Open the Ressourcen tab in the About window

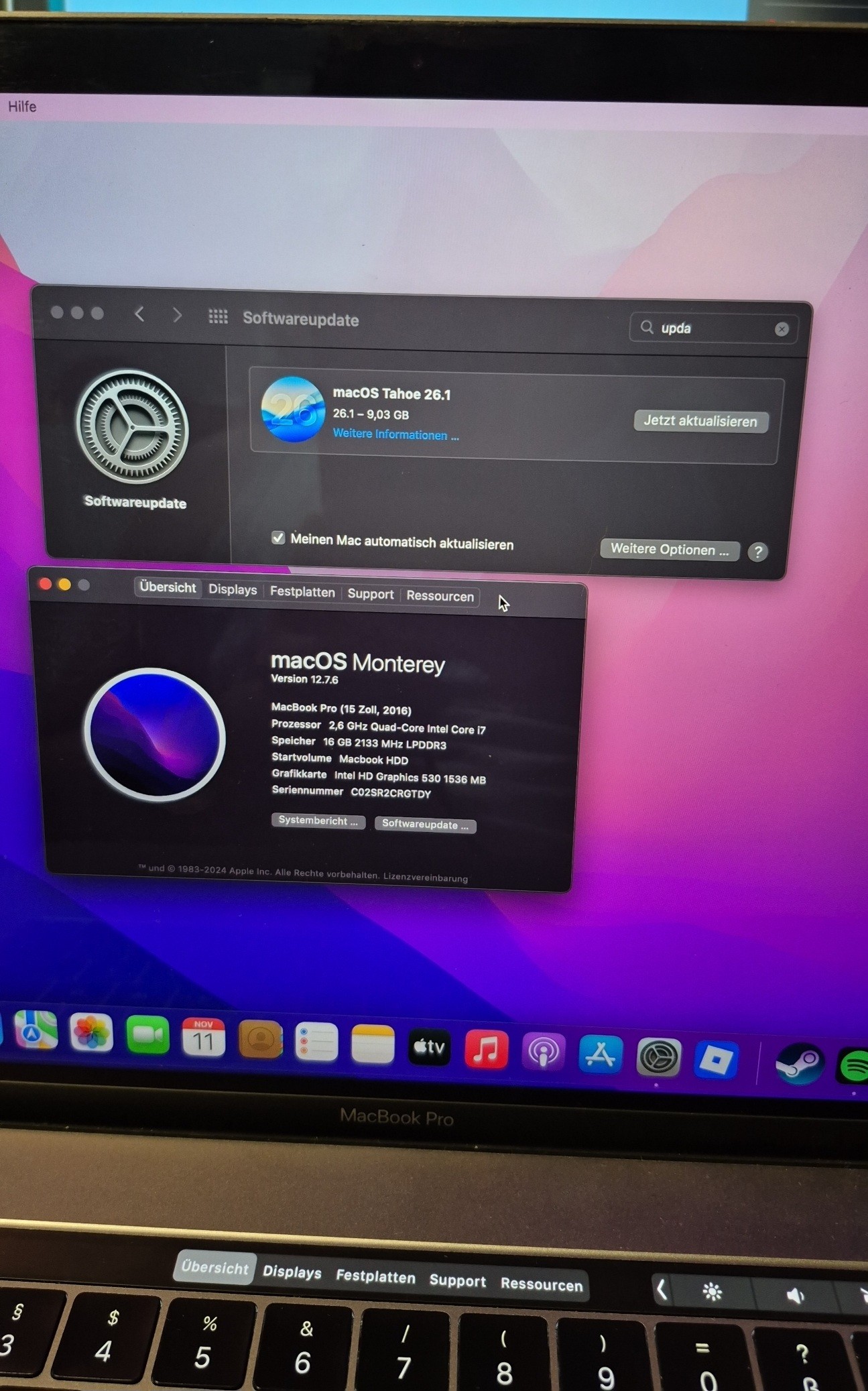pyautogui.click(x=440, y=596)
